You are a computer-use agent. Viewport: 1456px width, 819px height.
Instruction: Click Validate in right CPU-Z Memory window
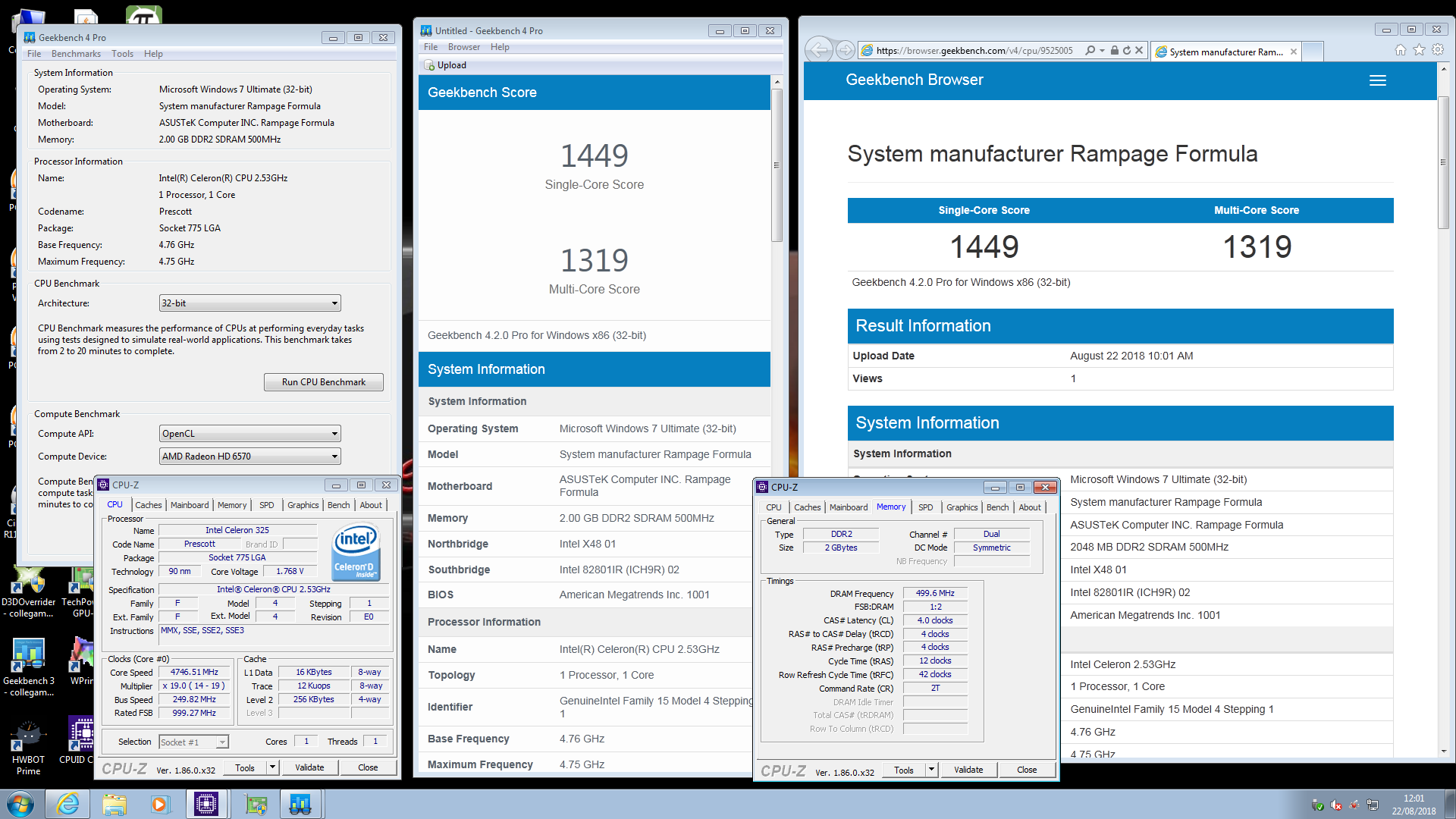968,770
